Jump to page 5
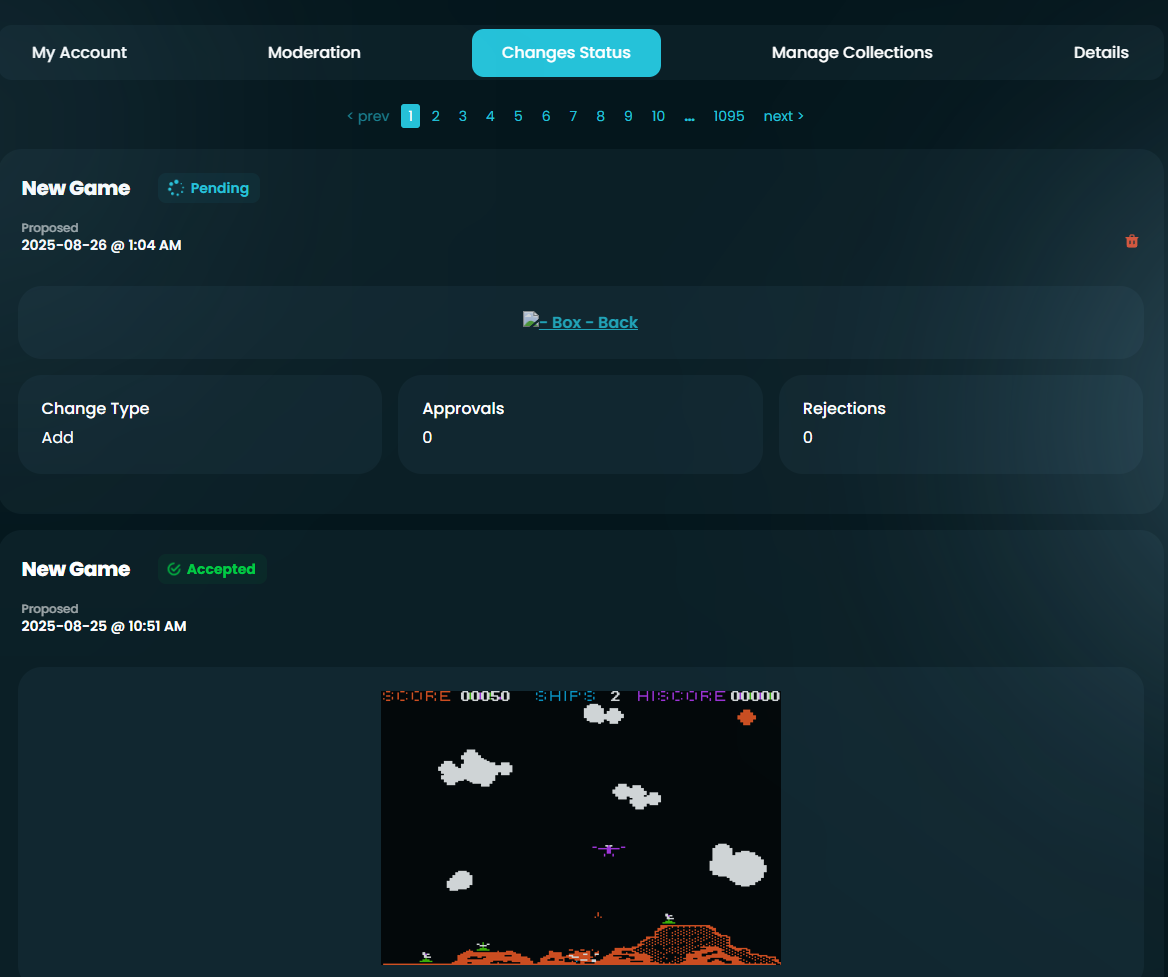This screenshot has width=1168, height=977. (518, 116)
